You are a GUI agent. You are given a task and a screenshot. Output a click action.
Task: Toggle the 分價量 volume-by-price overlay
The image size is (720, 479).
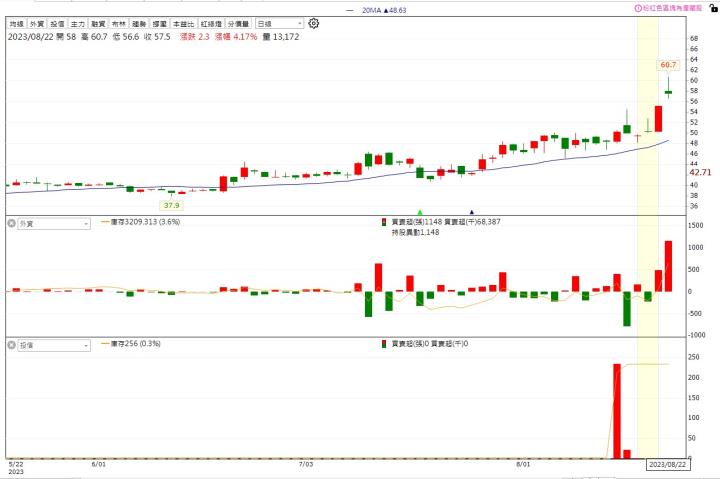click(x=238, y=22)
